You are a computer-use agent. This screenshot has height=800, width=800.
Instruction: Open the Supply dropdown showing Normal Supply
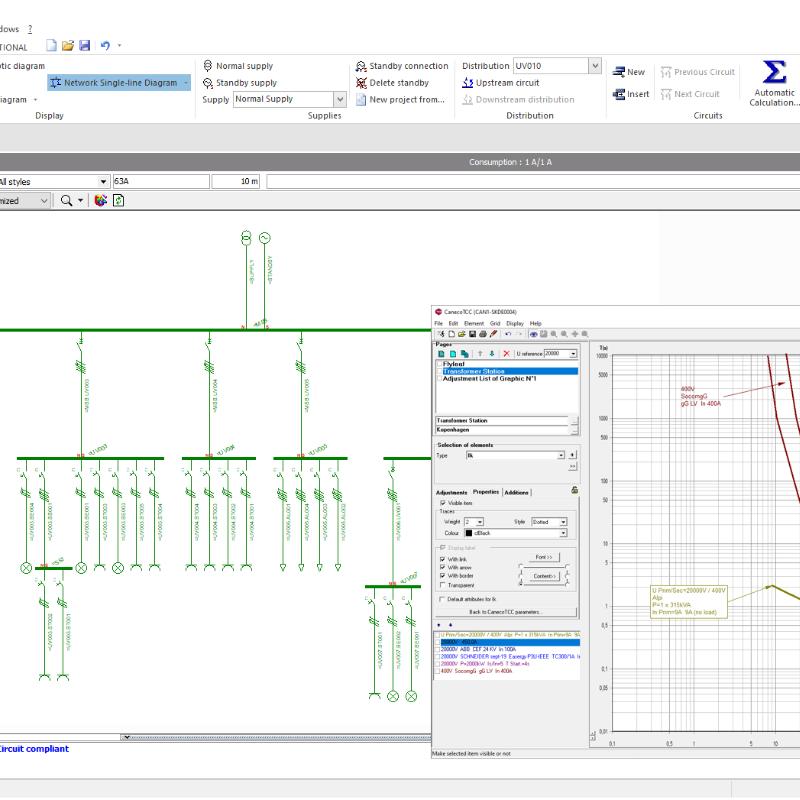340,99
